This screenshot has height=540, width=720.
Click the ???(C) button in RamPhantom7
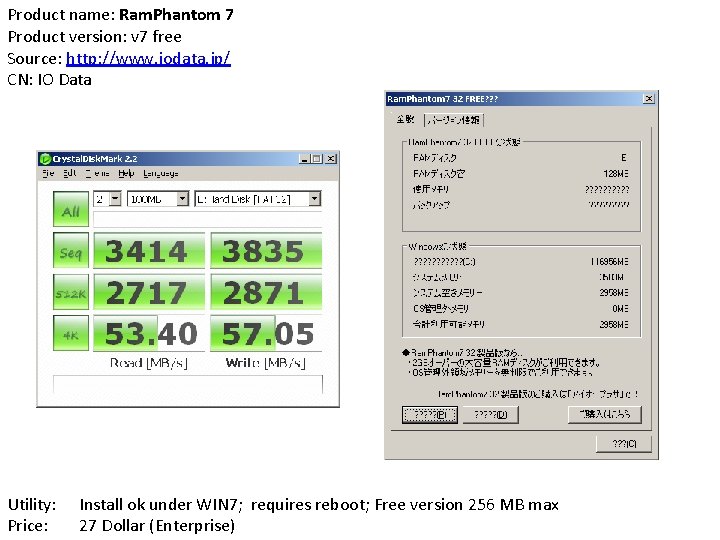624,444
